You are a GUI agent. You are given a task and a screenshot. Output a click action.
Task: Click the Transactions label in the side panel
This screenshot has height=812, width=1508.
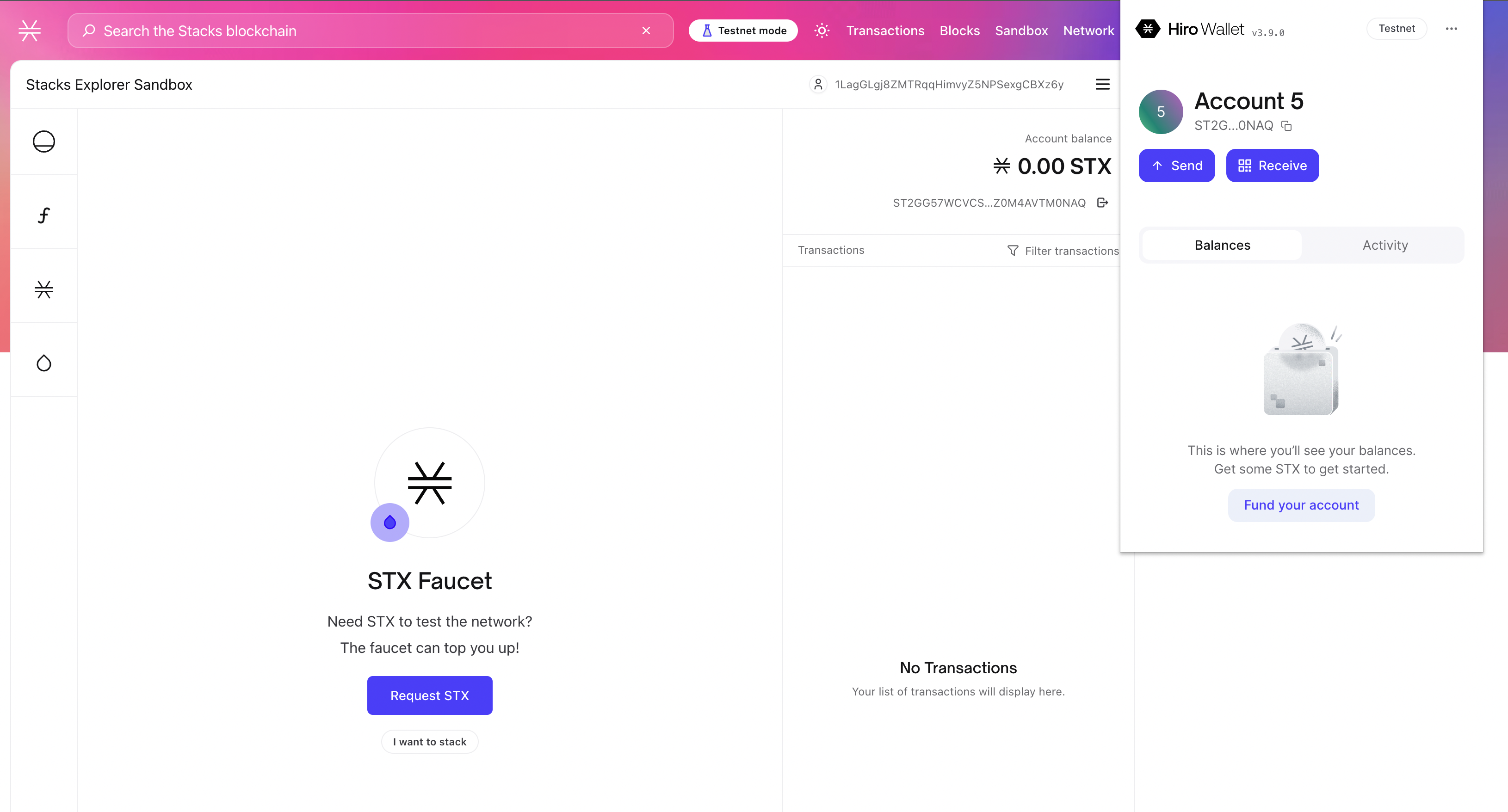[831, 250]
